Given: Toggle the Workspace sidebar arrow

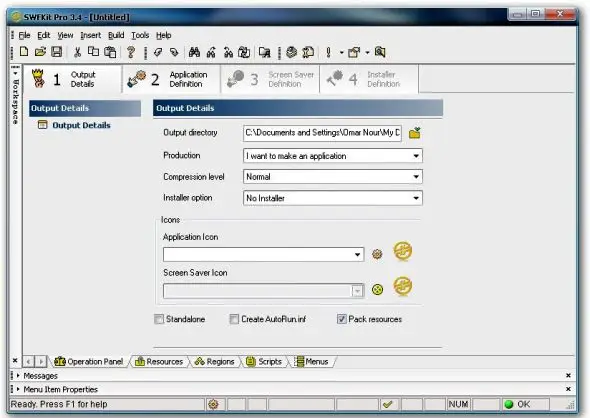Looking at the screenshot, I should [15, 73].
